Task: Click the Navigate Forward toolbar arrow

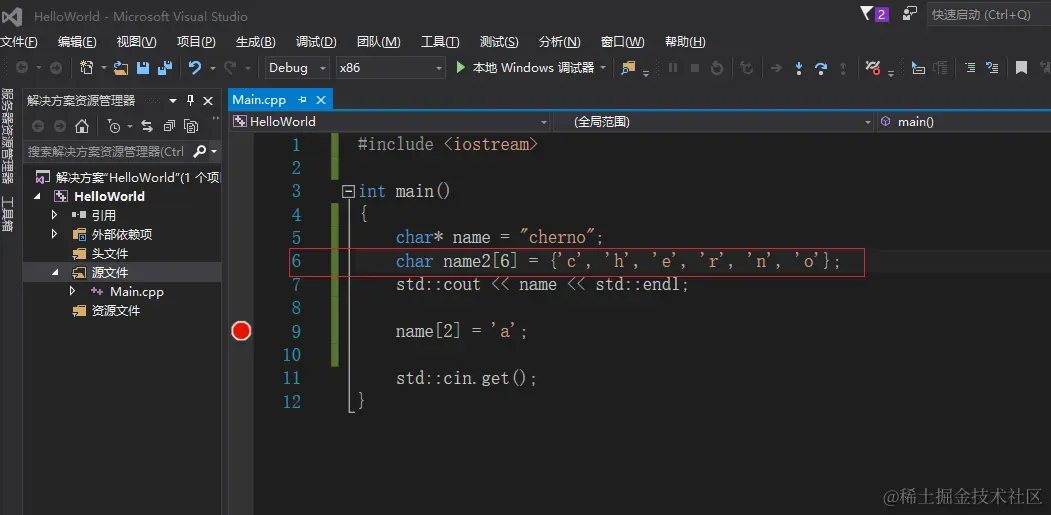Action: (x=56, y=68)
